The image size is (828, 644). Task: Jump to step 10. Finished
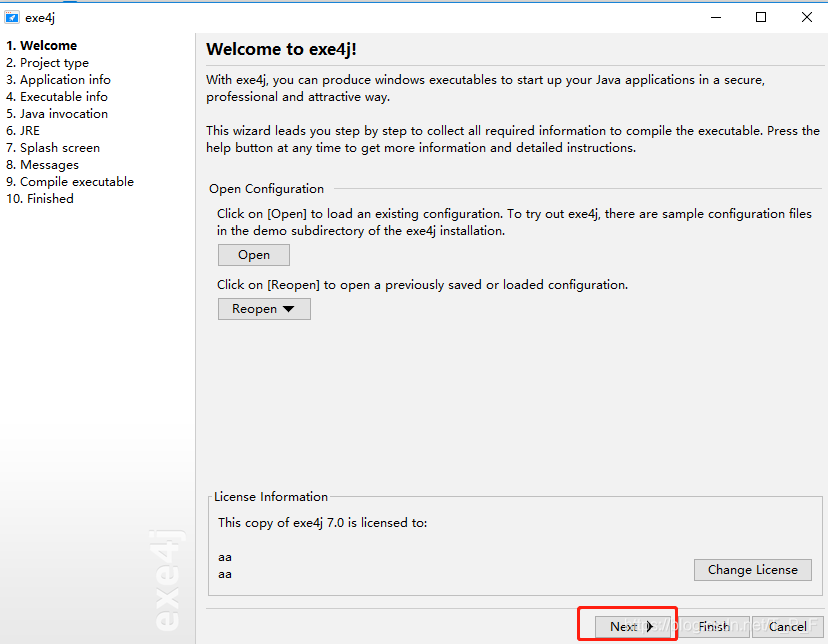40,198
